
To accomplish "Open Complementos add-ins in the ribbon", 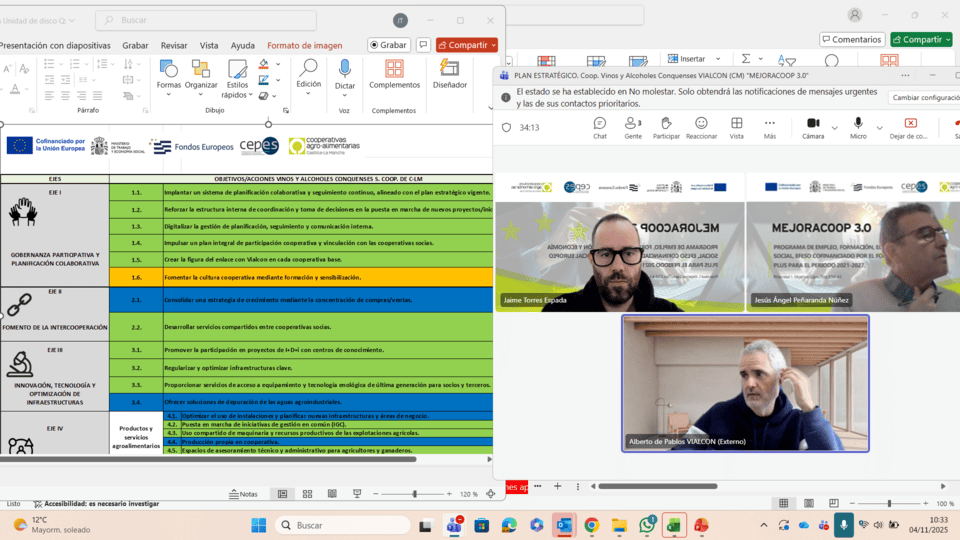I will [394, 74].
